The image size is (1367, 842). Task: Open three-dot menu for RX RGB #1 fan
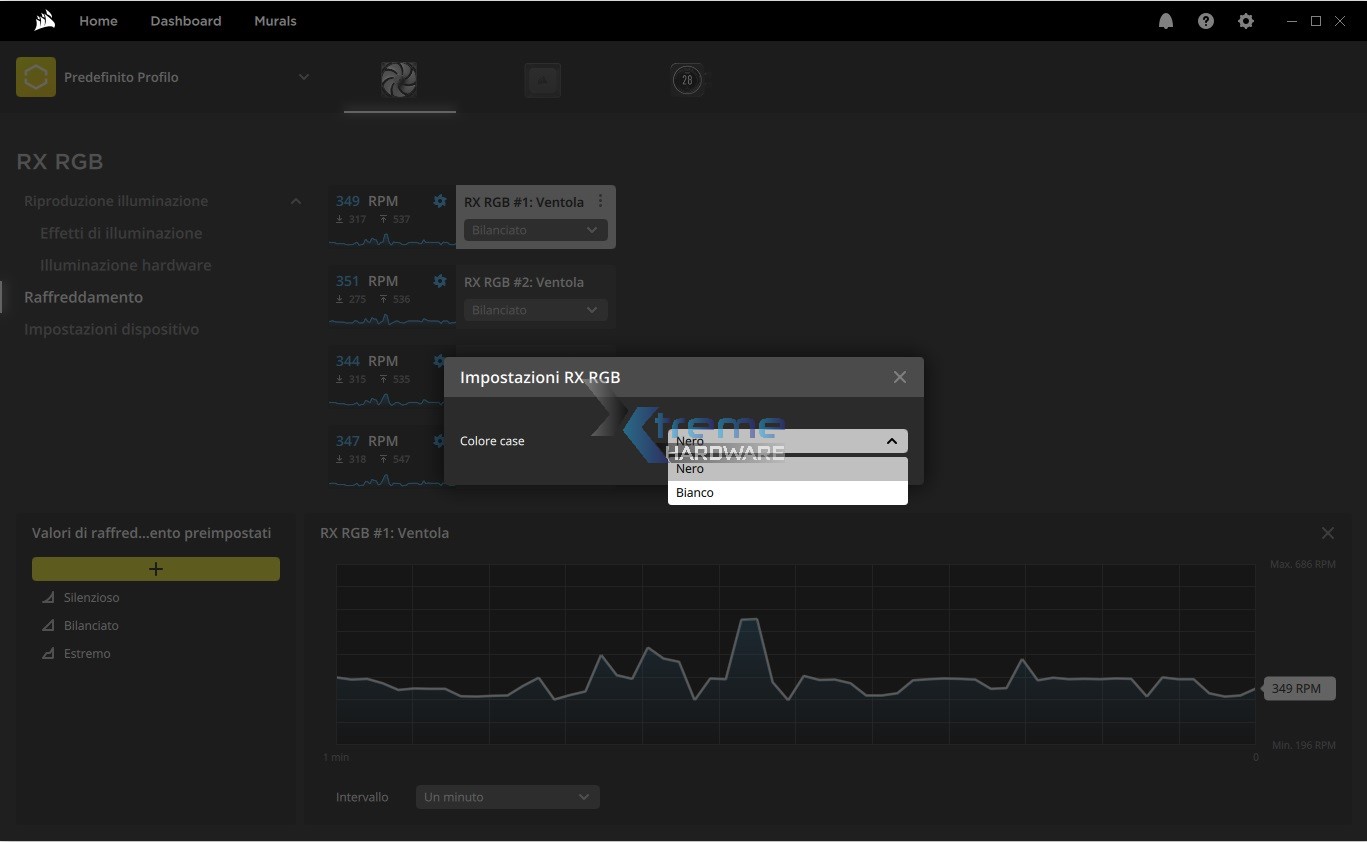click(x=600, y=201)
